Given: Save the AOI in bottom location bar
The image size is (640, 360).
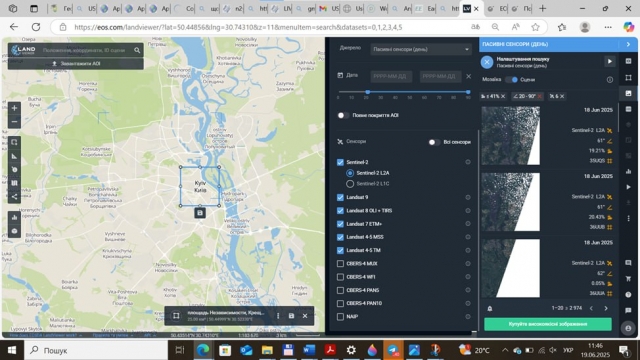Looking at the screenshot, I should click(291, 316).
